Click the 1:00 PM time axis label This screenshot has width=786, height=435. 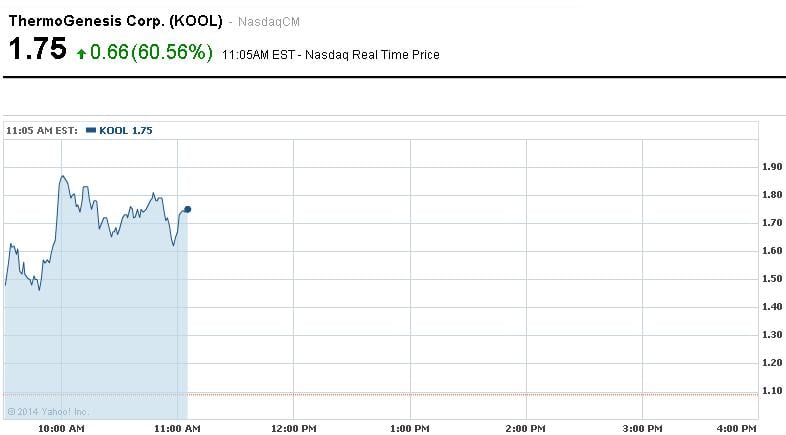pyautogui.click(x=410, y=428)
